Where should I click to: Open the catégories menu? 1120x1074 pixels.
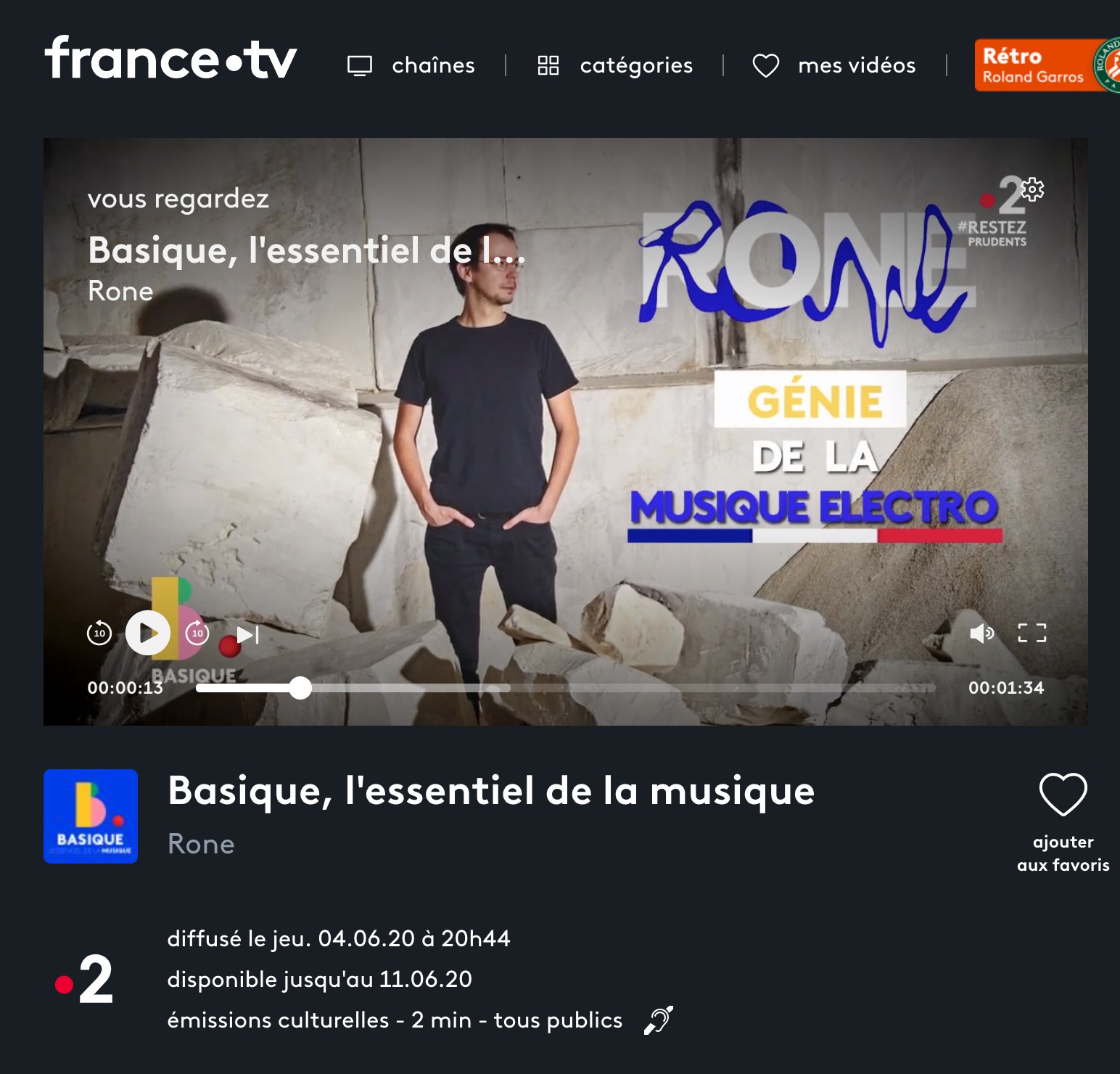click(x=615, y=65)
